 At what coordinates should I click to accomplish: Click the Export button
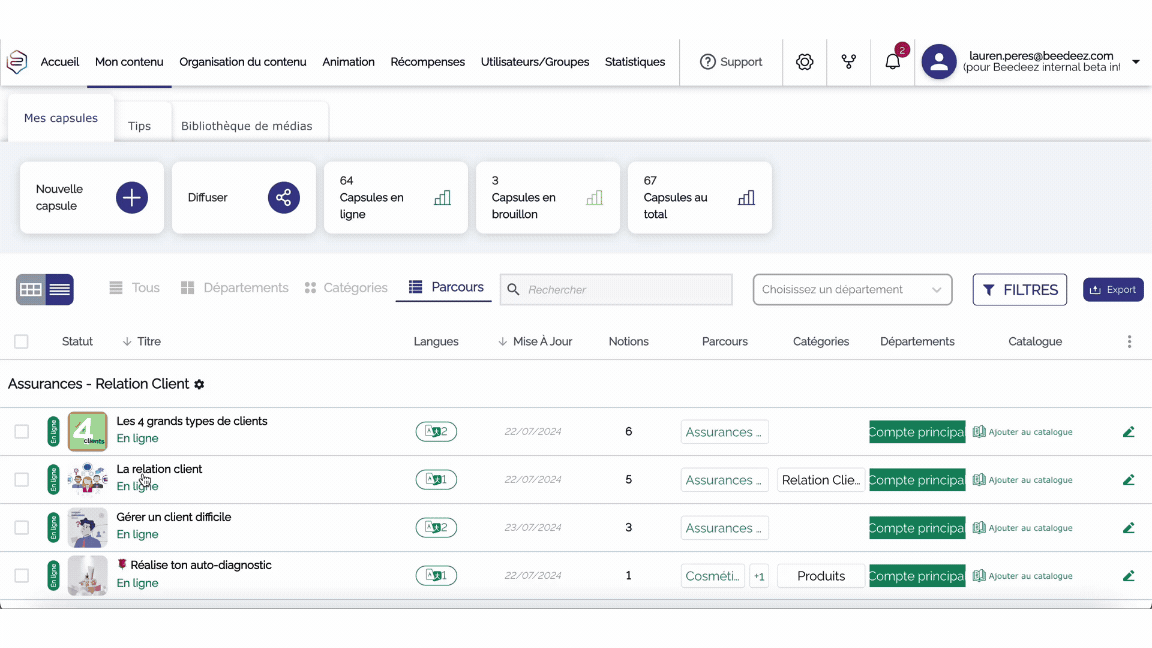[1113, 290]
